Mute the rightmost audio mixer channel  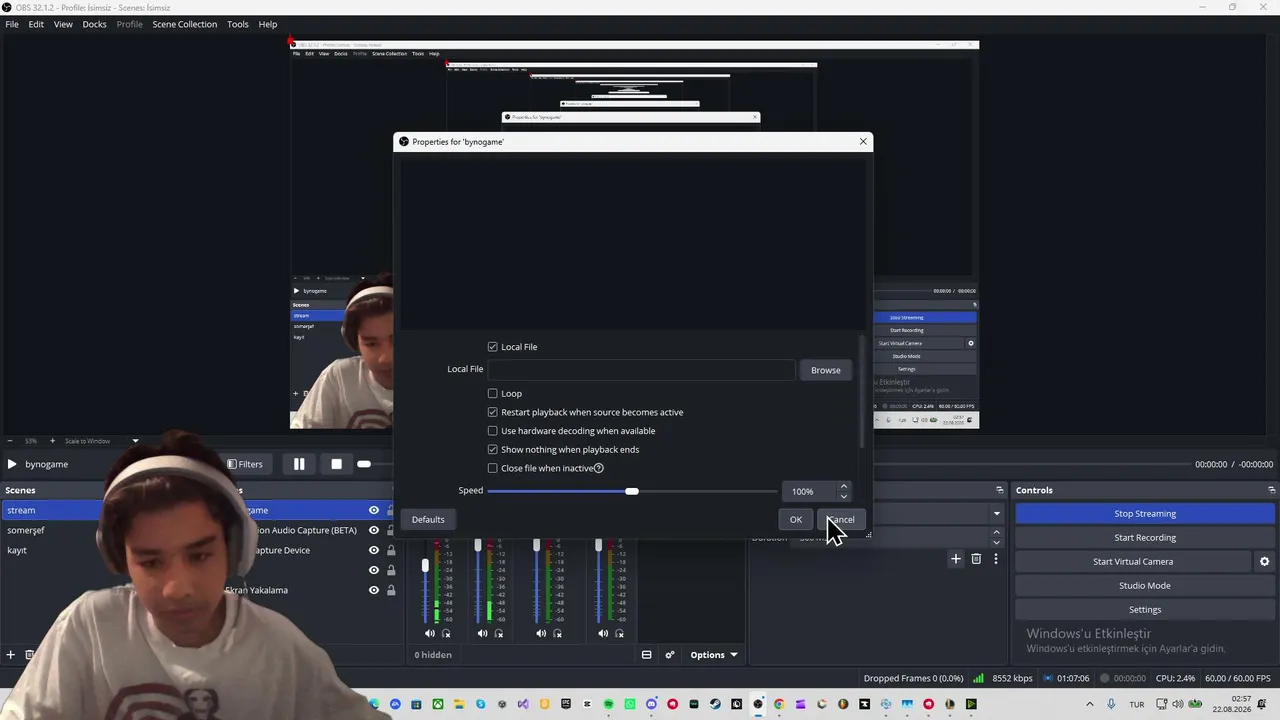[603, 633]
